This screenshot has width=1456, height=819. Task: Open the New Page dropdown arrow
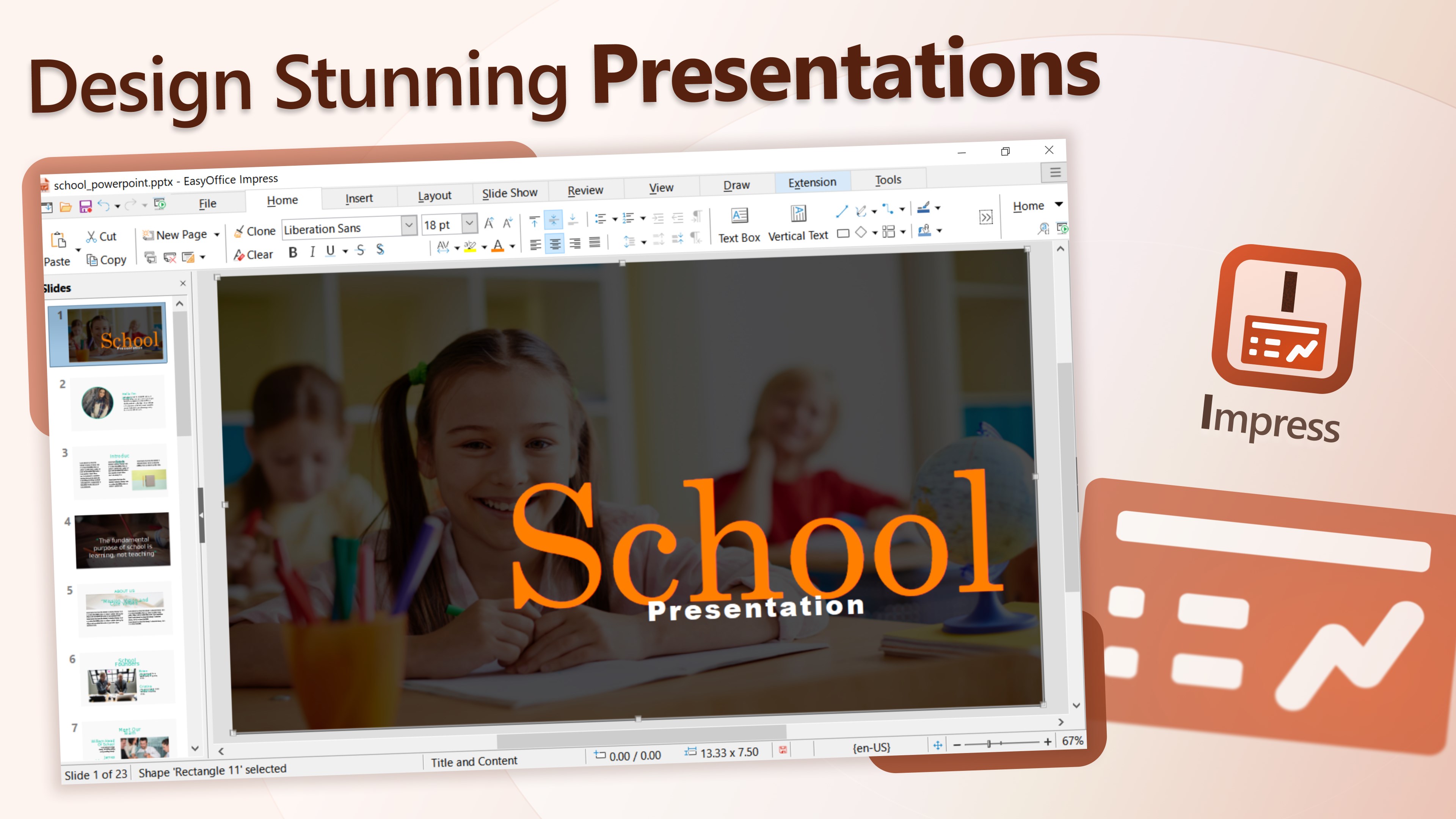[217, 235]
